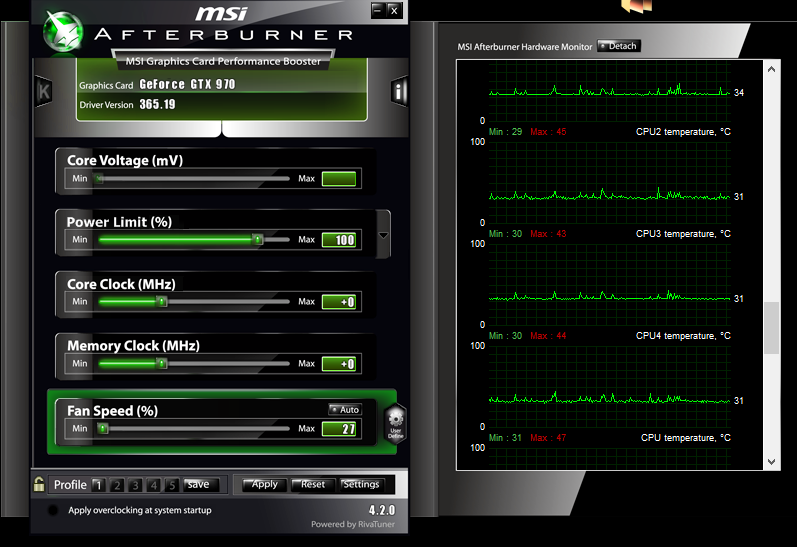Click the CPU3 temperature graph label
Screen dimensions: 797x547
pyautogui.click(x=683, y=234)
